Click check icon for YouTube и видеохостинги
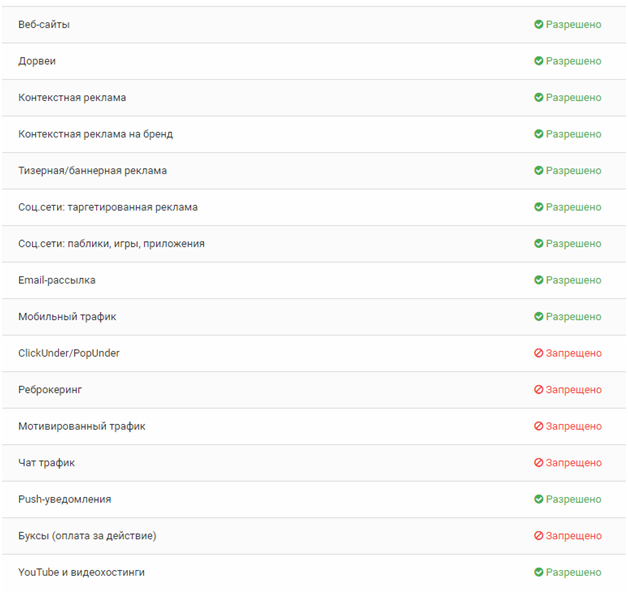Viewport: 628px width, 594px height. click(539, 572)
